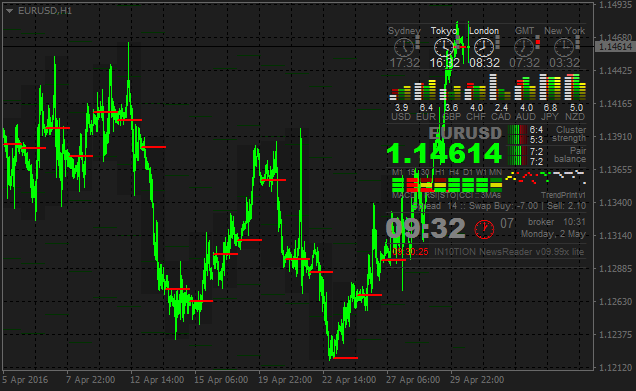Click the 22 Apr 14:00 time axis label
Image resolution: width=636 pixels, height=391 pixels.
[x=349, y=380]
